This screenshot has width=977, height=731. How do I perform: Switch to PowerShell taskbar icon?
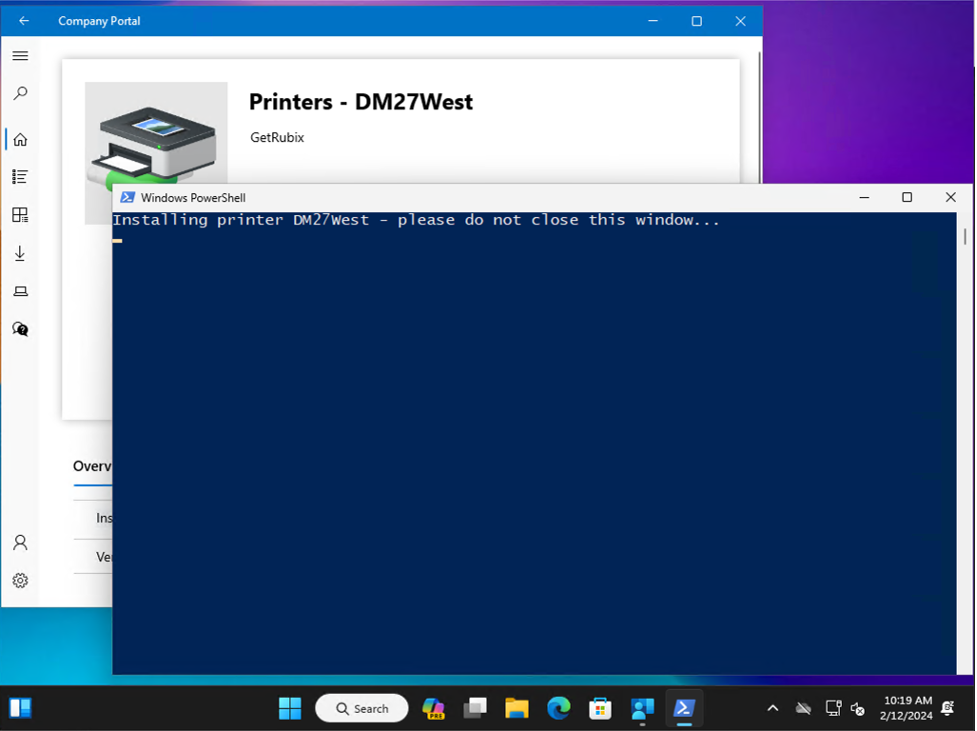pyautogui.click(x=684, y=708)
